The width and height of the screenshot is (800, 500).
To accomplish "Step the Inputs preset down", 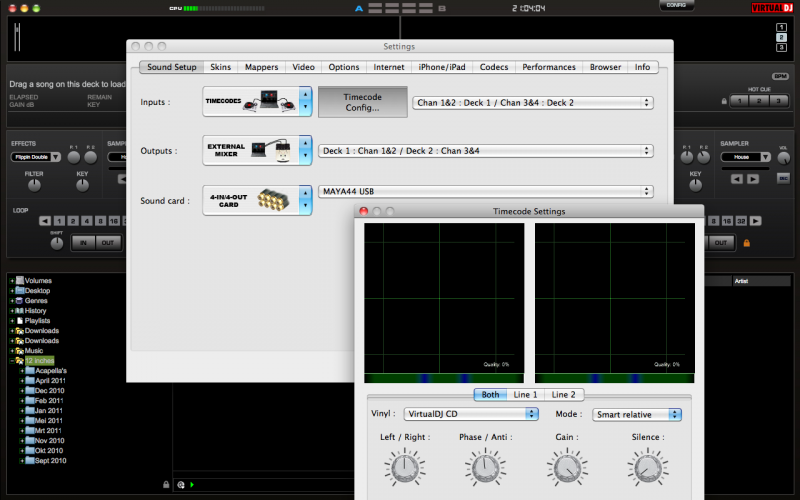I will (x=305, y=108).
